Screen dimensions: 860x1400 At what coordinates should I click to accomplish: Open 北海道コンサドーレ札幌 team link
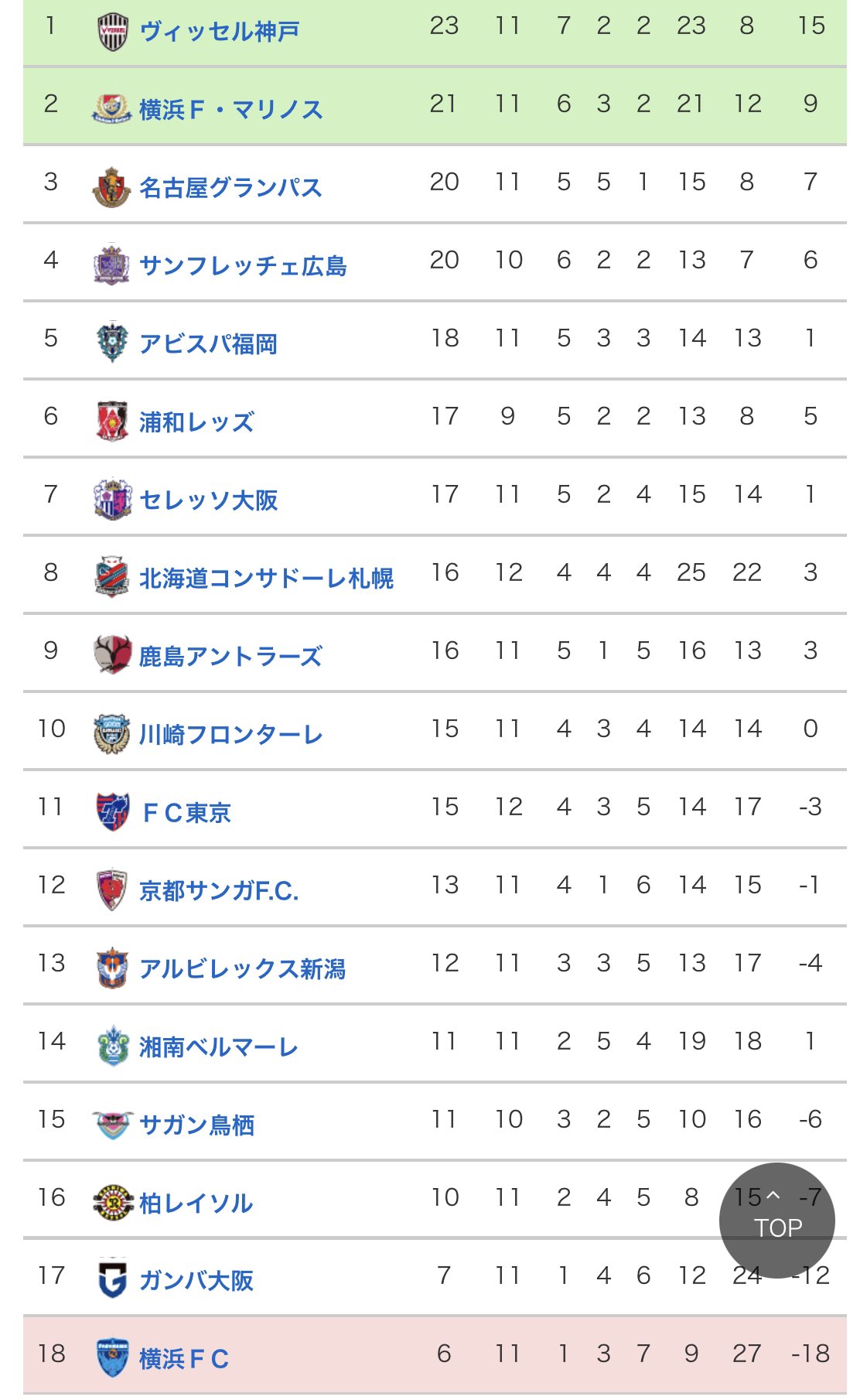click(x=266, y=578)
